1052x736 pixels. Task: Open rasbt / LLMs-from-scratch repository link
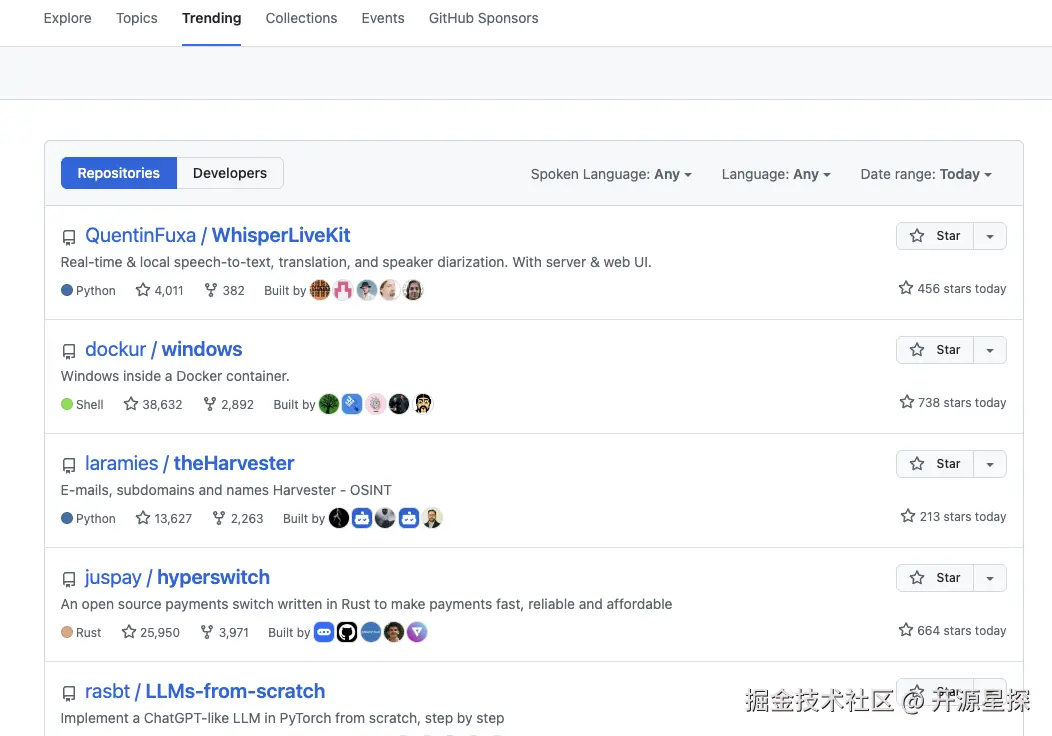coord(205,692)
